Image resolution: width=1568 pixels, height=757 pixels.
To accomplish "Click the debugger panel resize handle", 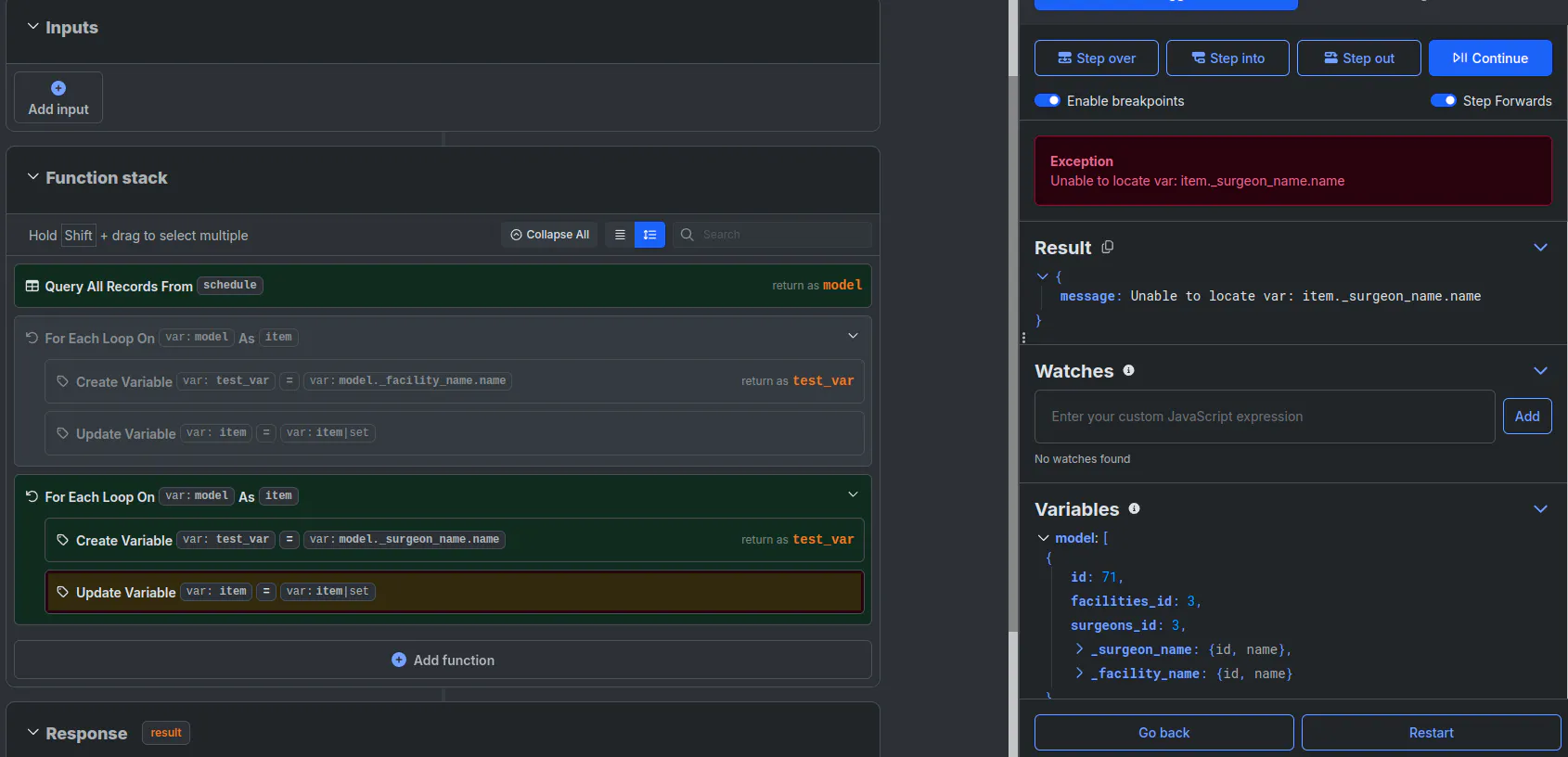I will click(1023, 338).
